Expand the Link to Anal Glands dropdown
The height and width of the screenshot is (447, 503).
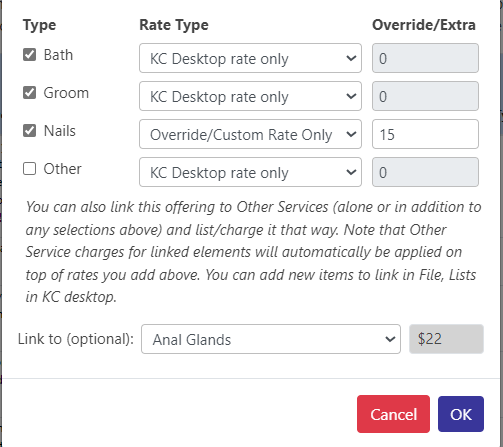click(271, 339)
